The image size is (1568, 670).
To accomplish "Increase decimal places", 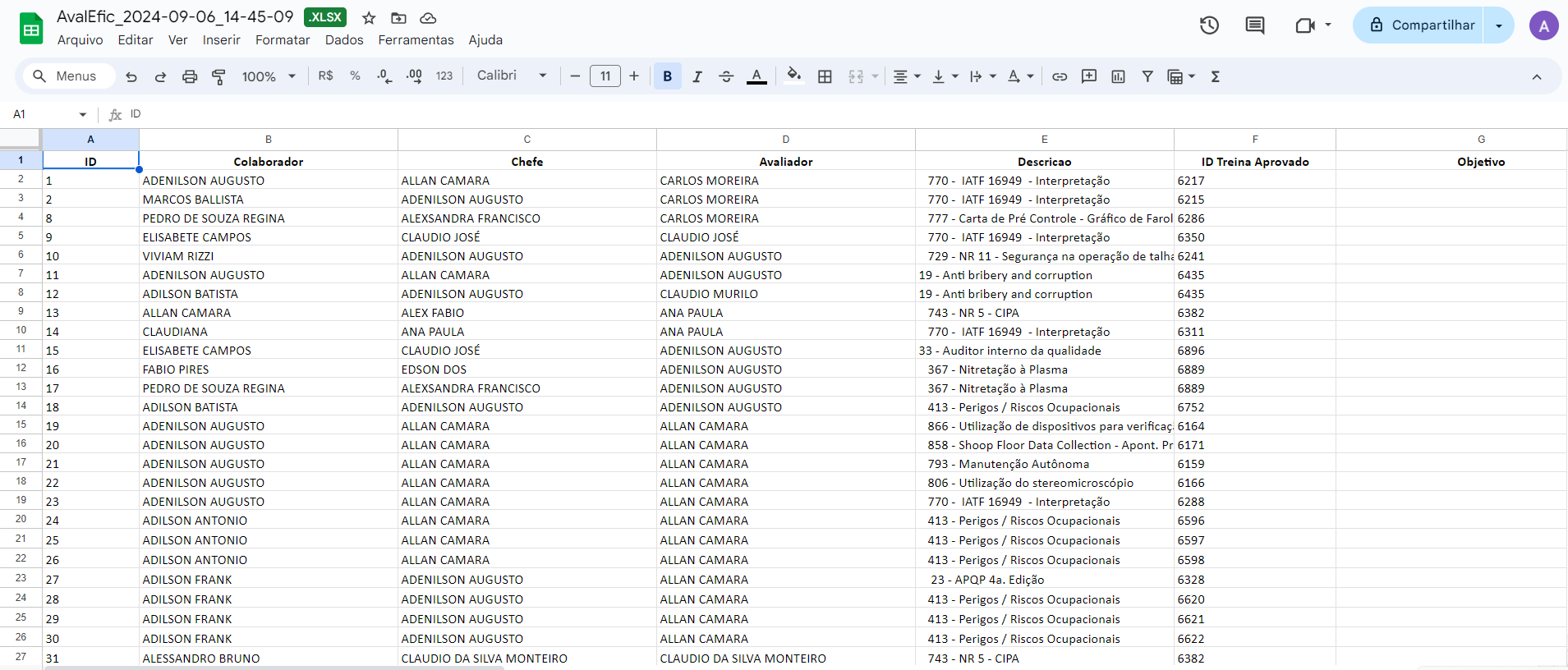I will coord(414,76).
